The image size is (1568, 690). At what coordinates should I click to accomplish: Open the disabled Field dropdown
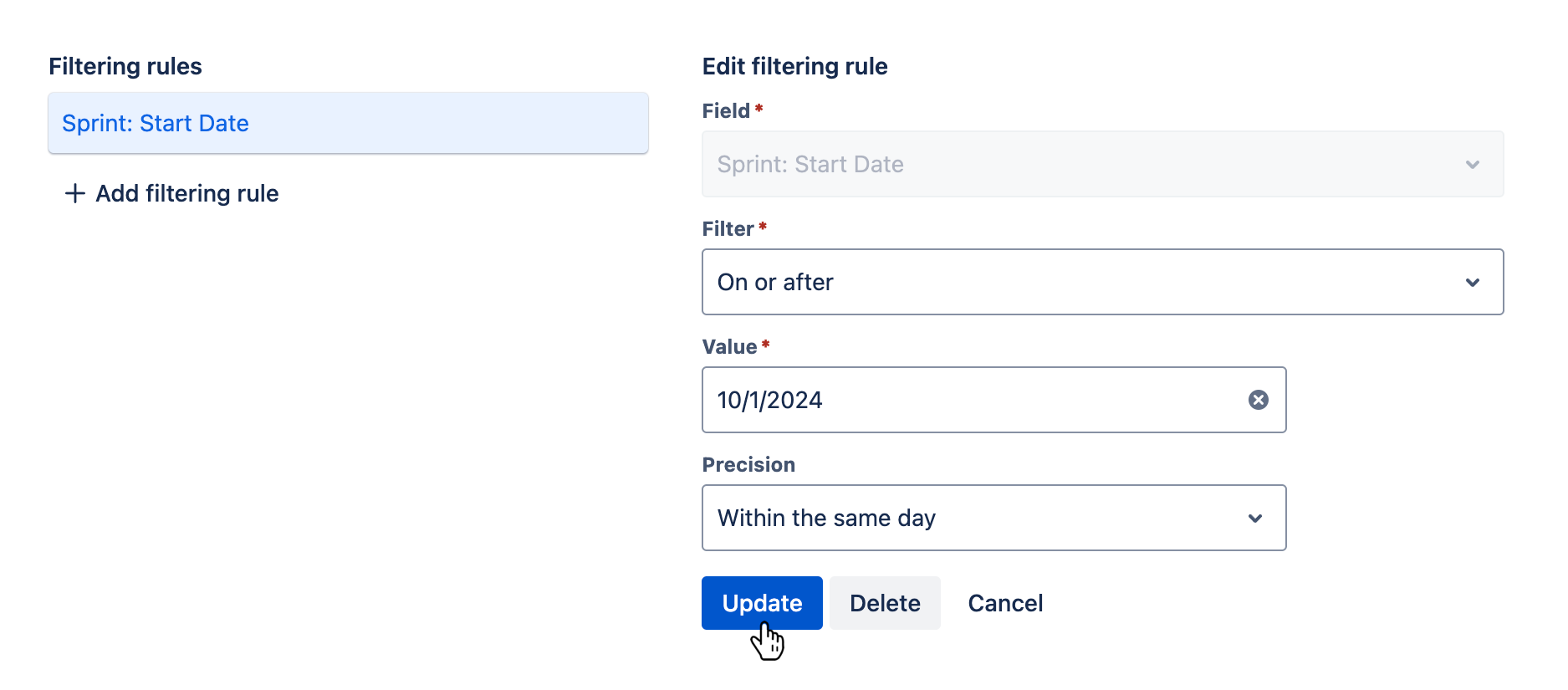coord(1102,164)
